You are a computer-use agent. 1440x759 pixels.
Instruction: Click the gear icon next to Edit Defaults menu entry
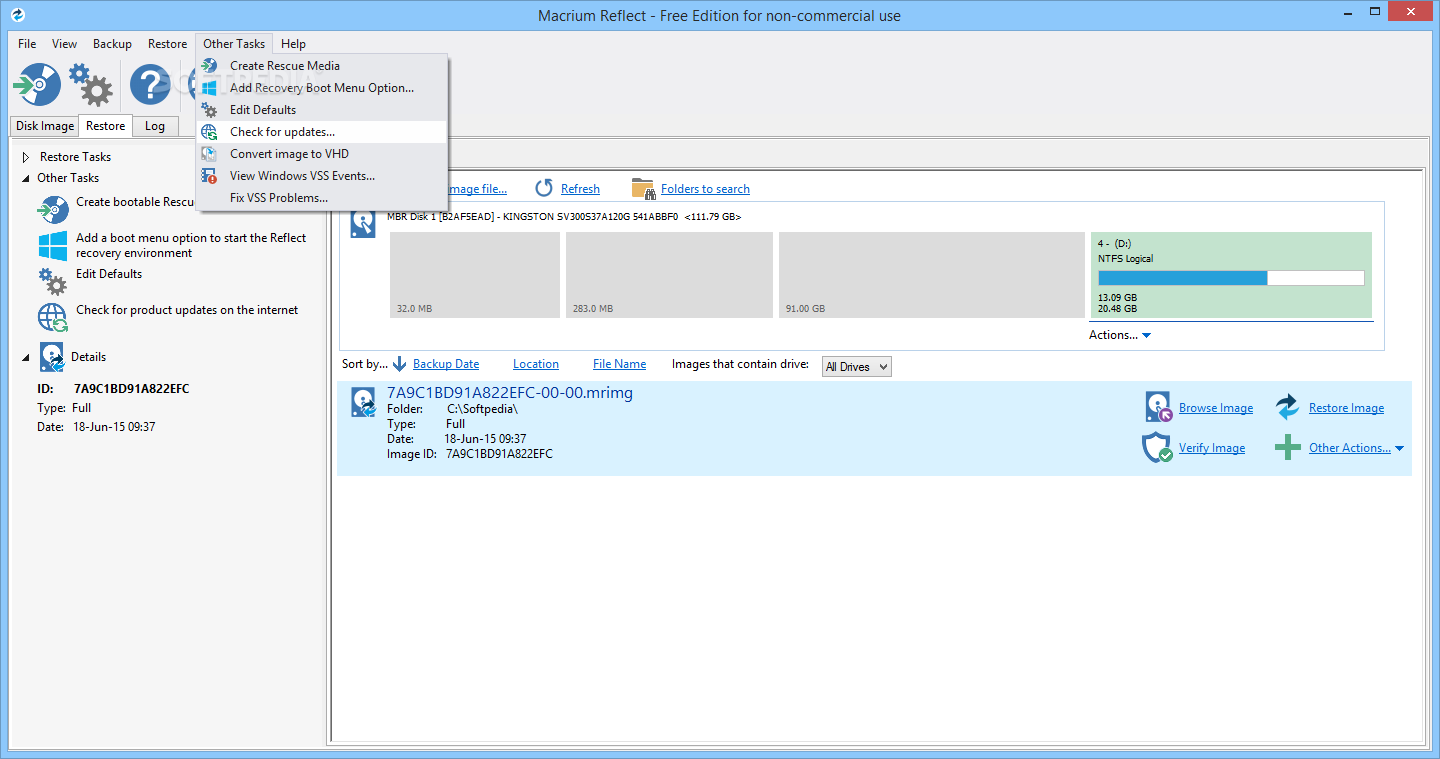pos(209,110)
